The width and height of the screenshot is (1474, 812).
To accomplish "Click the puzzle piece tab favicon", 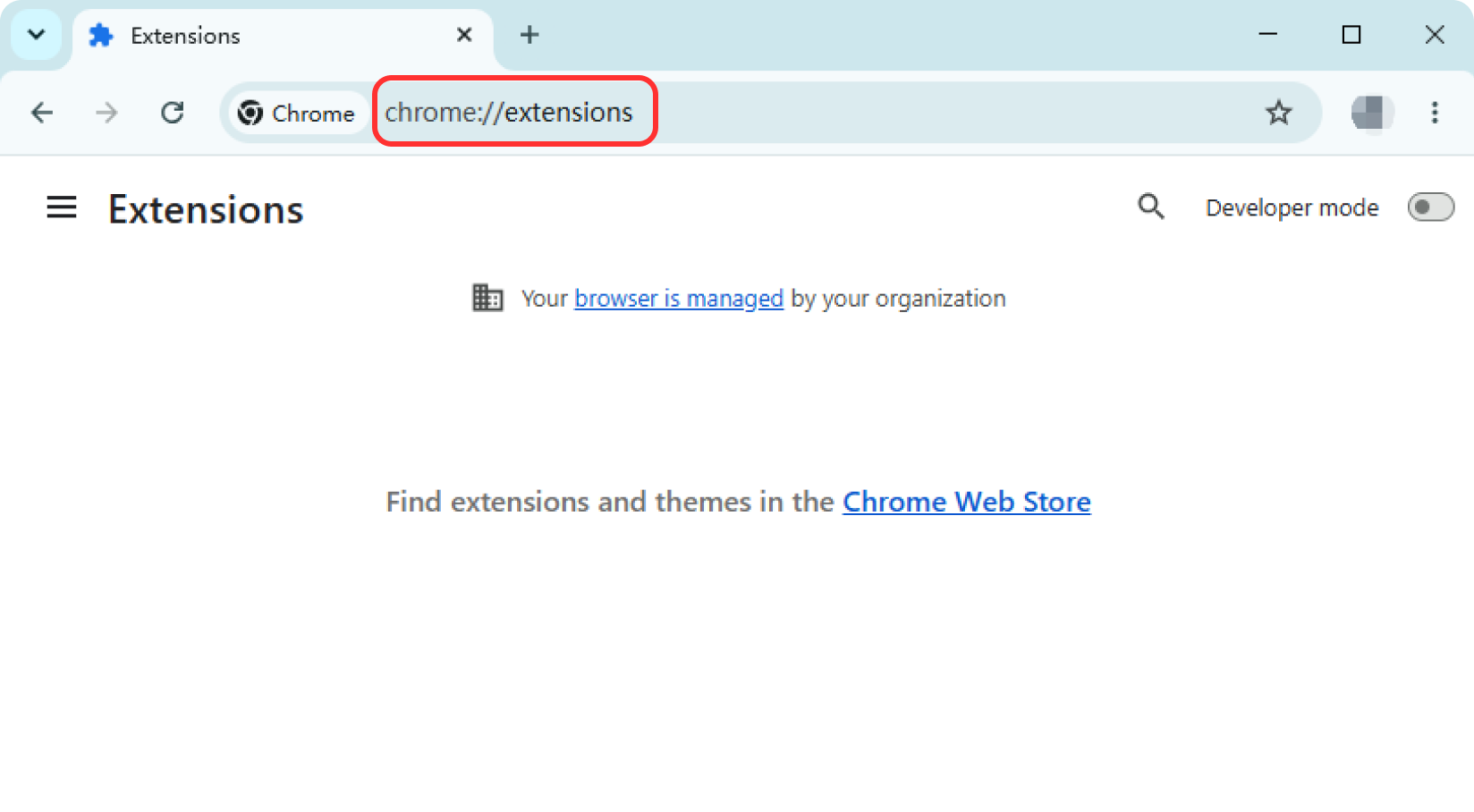I will point(101,36).
